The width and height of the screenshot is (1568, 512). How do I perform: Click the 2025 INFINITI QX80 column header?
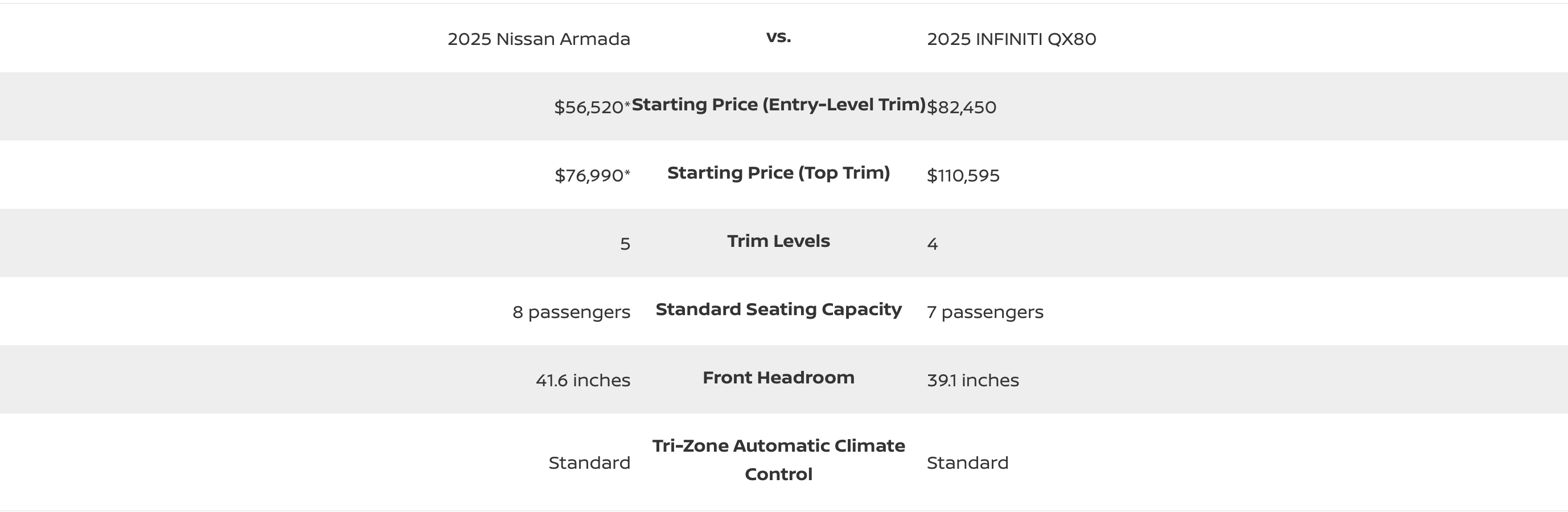pyautogui.click(x=1011, y=39)
